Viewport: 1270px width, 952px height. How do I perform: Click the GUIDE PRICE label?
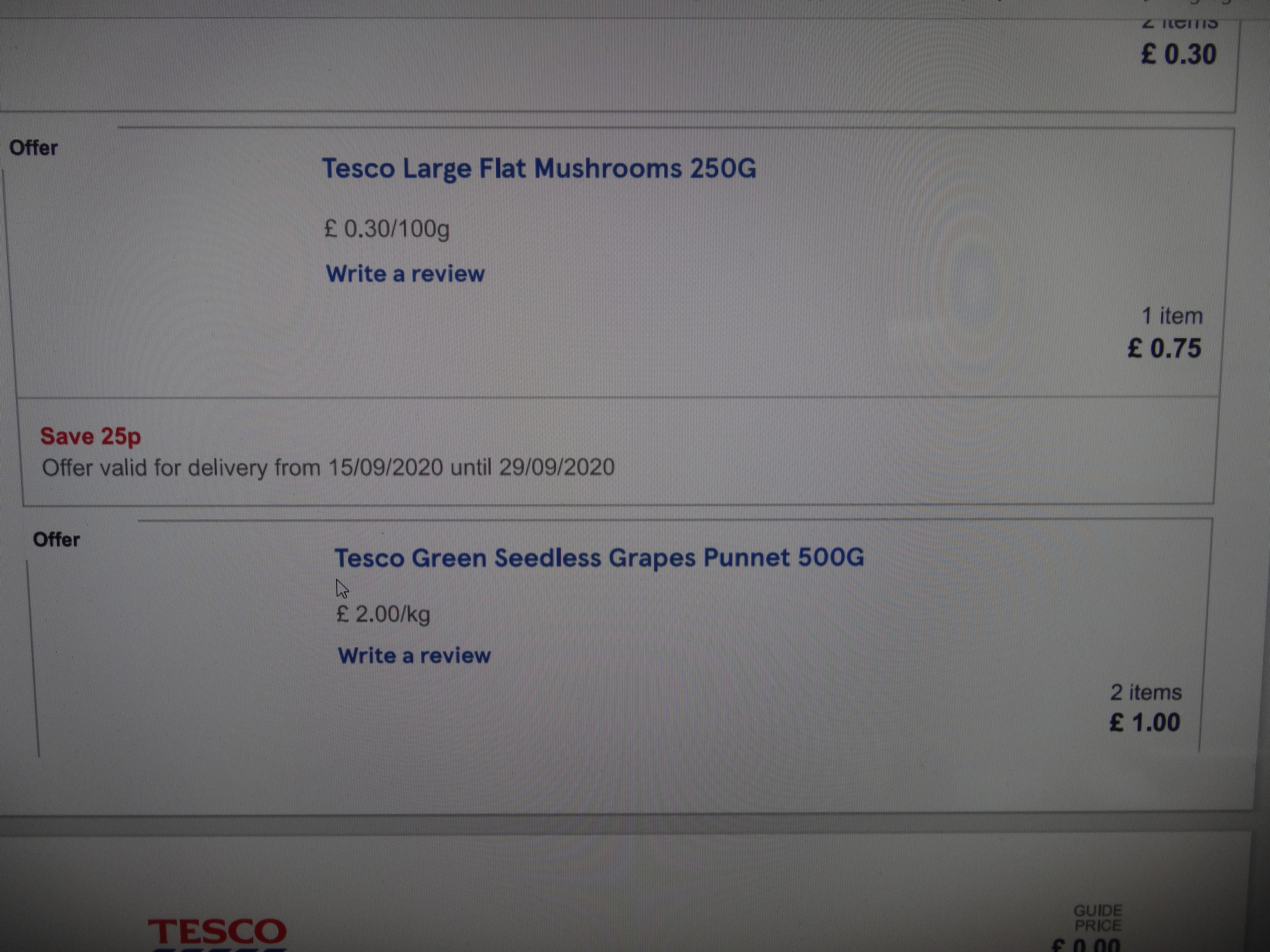click(1098, 918)
